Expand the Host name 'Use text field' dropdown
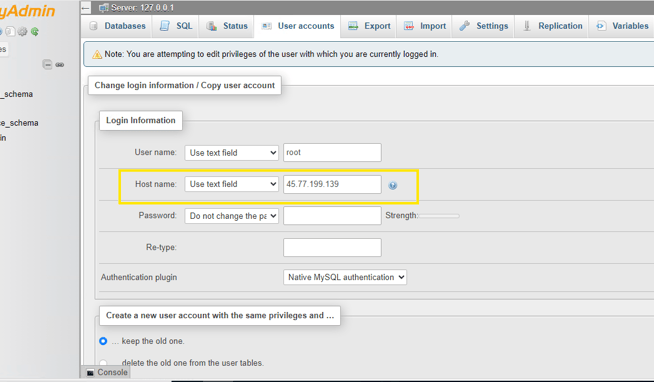This screenshot has height=382, width=654. click(231, 184)
